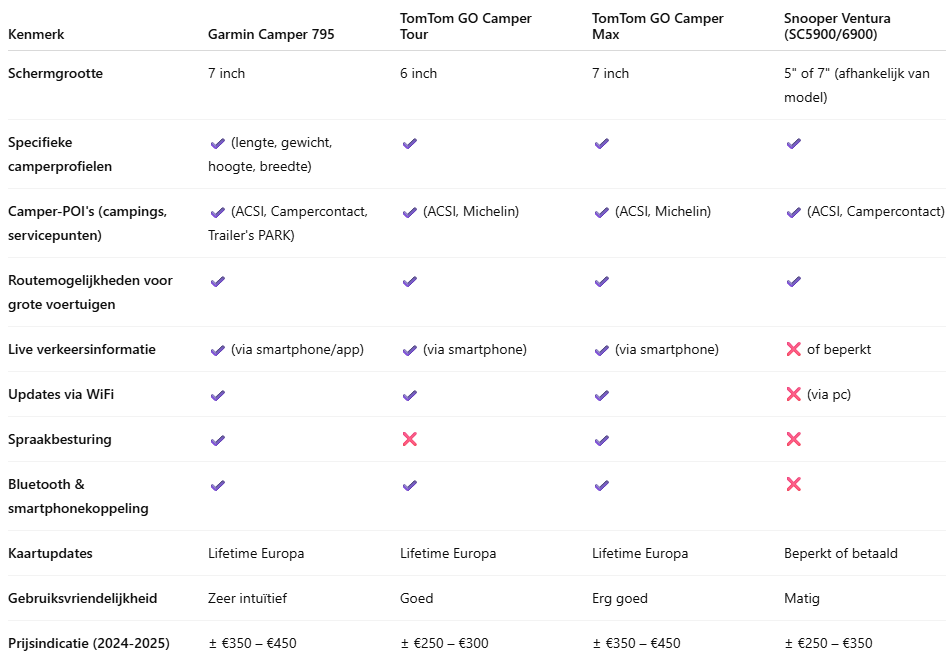Select the 'TomTom GO Camper Tour' column header
The height and width of the screenshot is (652, 946).
point(465,27)
